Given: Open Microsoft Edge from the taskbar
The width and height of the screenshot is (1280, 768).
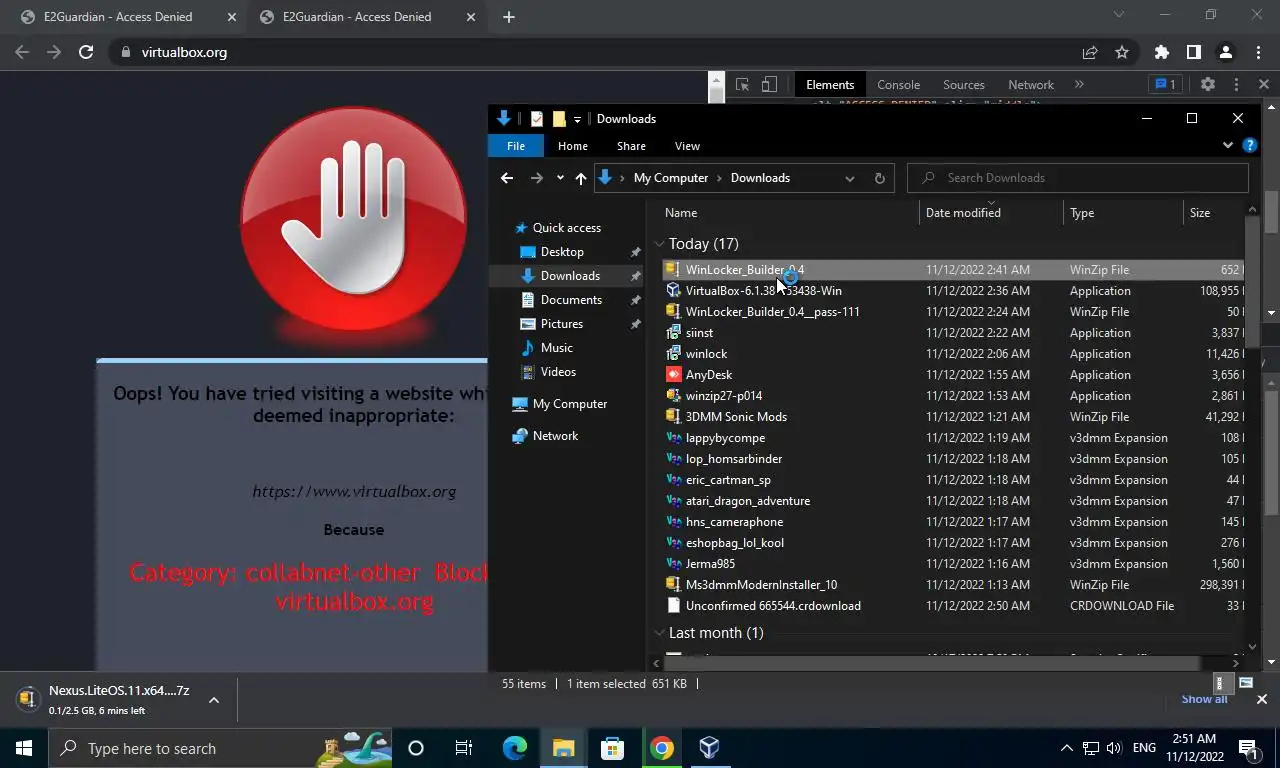Looking at the screenshot, I should 515,748.
